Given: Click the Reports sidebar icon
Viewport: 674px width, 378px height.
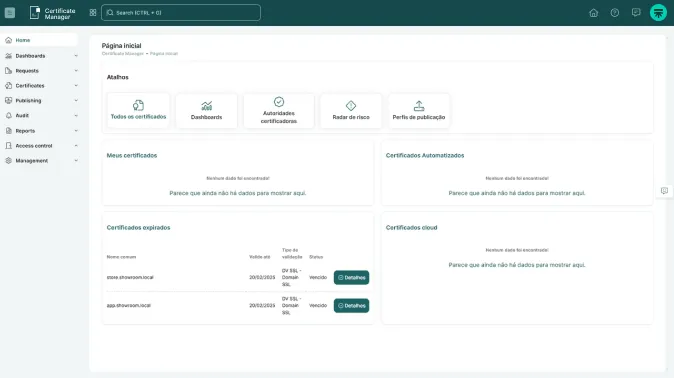Looking at the screenshot, I should [9, 131].
